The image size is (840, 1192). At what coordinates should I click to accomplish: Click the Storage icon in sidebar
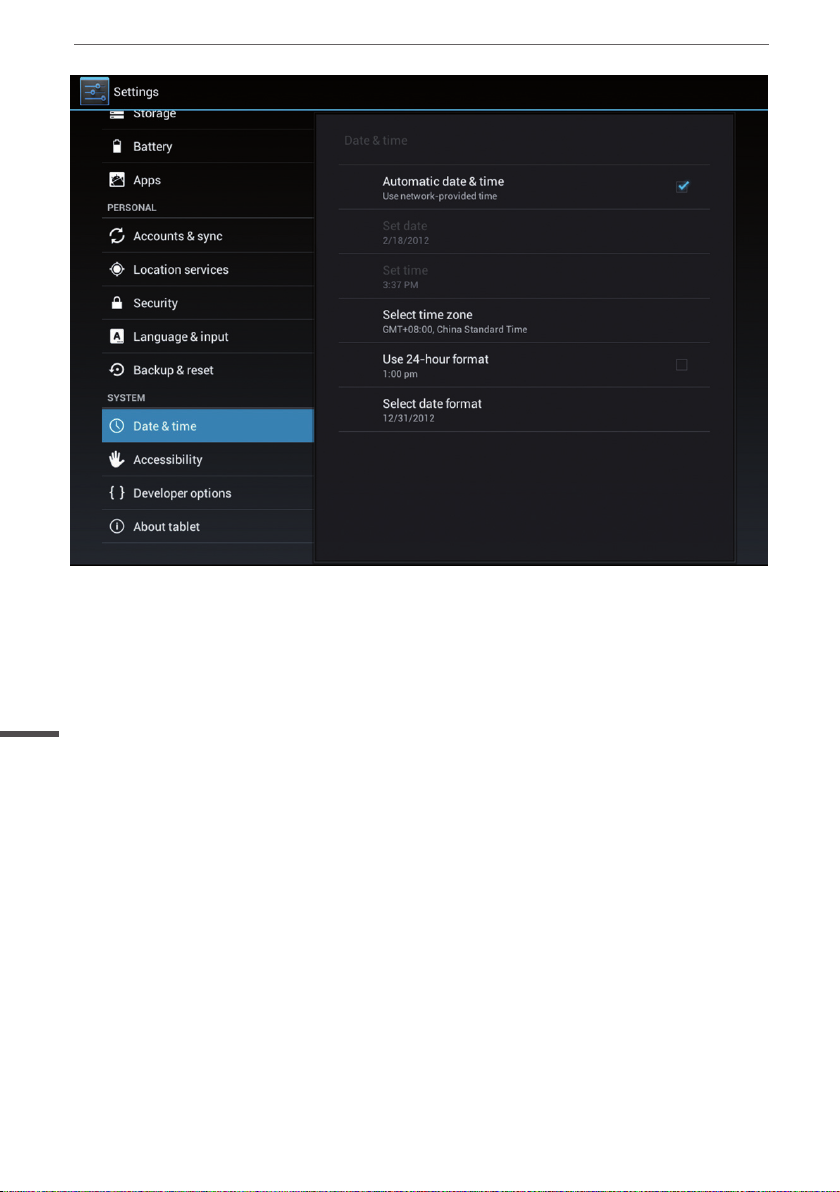pyautogui.click(x=116, y=115)
